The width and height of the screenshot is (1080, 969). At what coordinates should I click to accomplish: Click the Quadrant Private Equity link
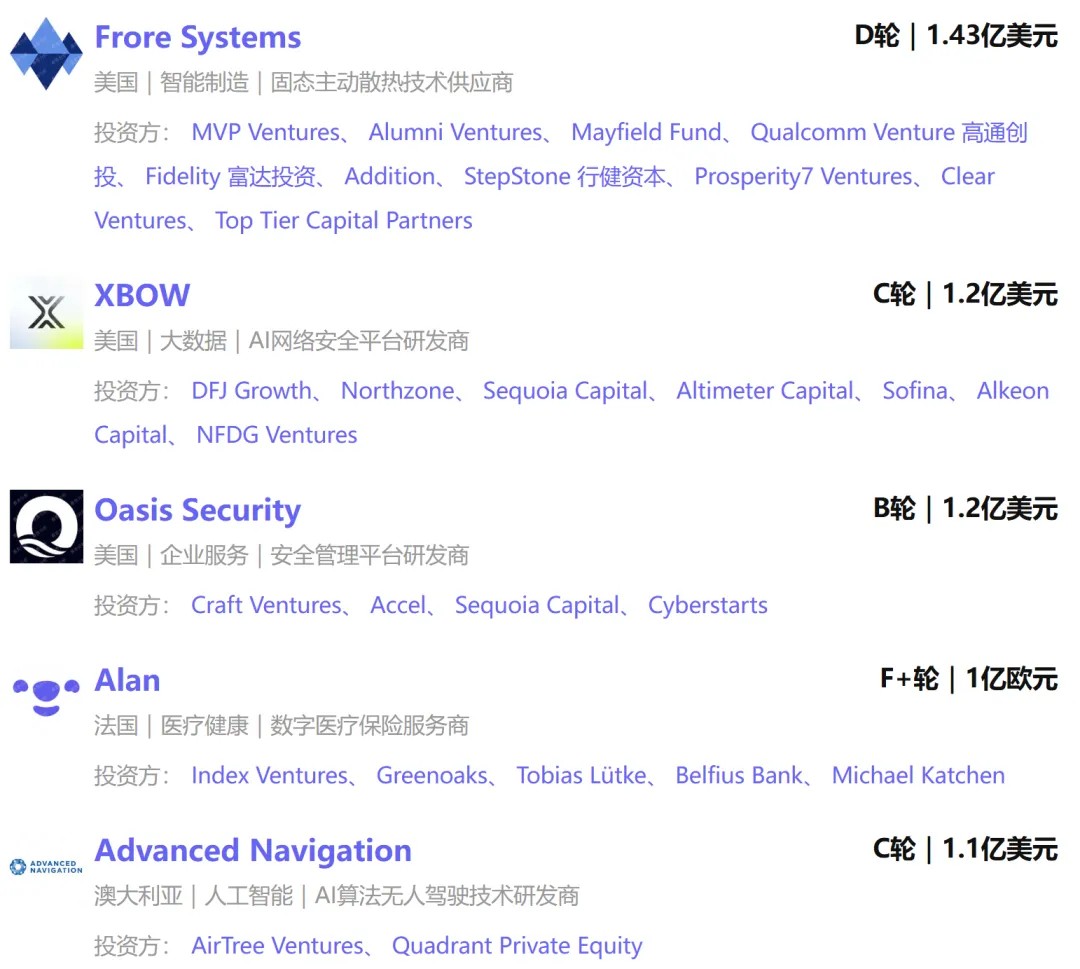(517, 945)
